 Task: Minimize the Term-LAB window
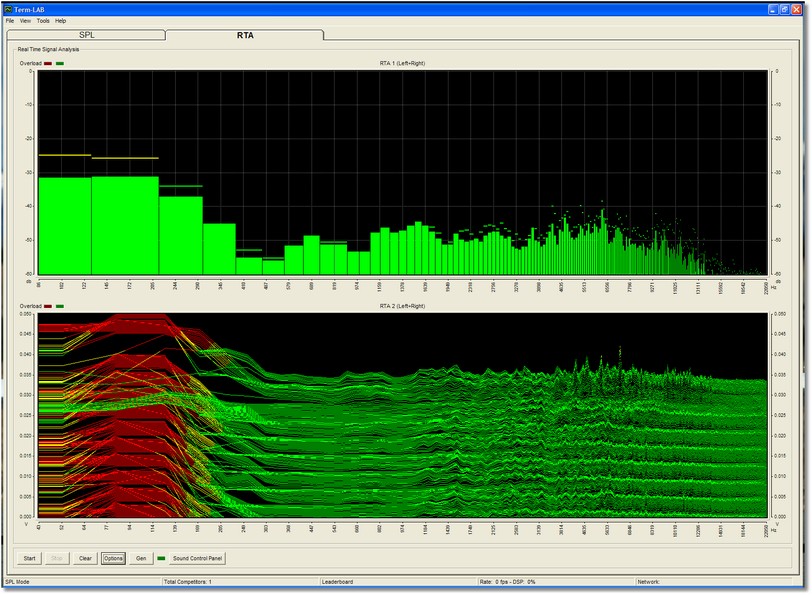click(773, 9)
